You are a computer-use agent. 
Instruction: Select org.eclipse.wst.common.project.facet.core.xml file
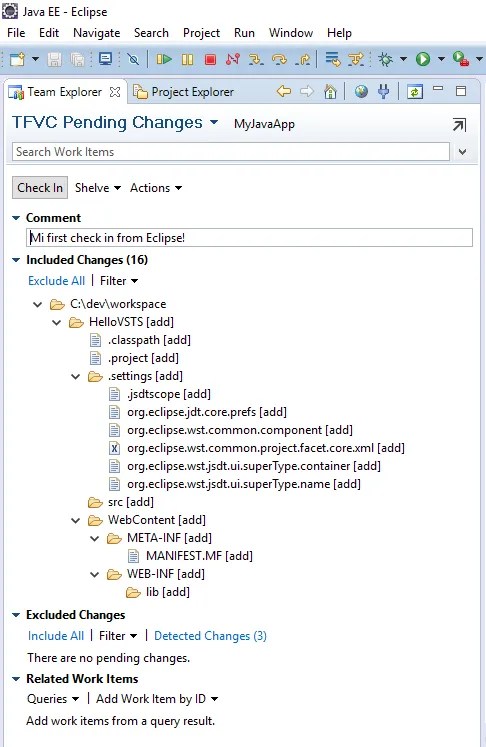(x=257, y=448)
